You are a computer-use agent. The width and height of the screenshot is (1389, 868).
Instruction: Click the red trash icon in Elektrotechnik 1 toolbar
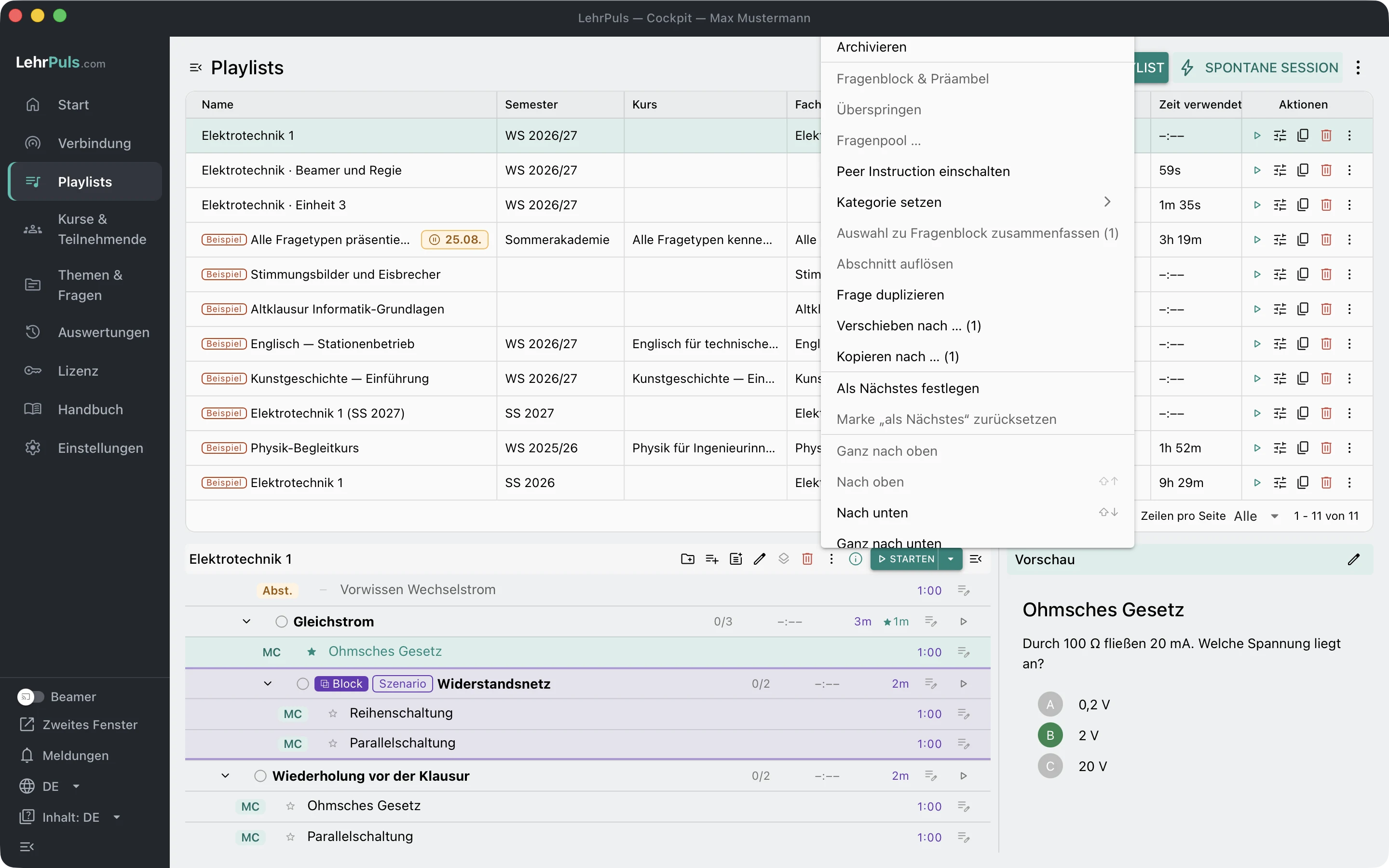tap(807, 558)
